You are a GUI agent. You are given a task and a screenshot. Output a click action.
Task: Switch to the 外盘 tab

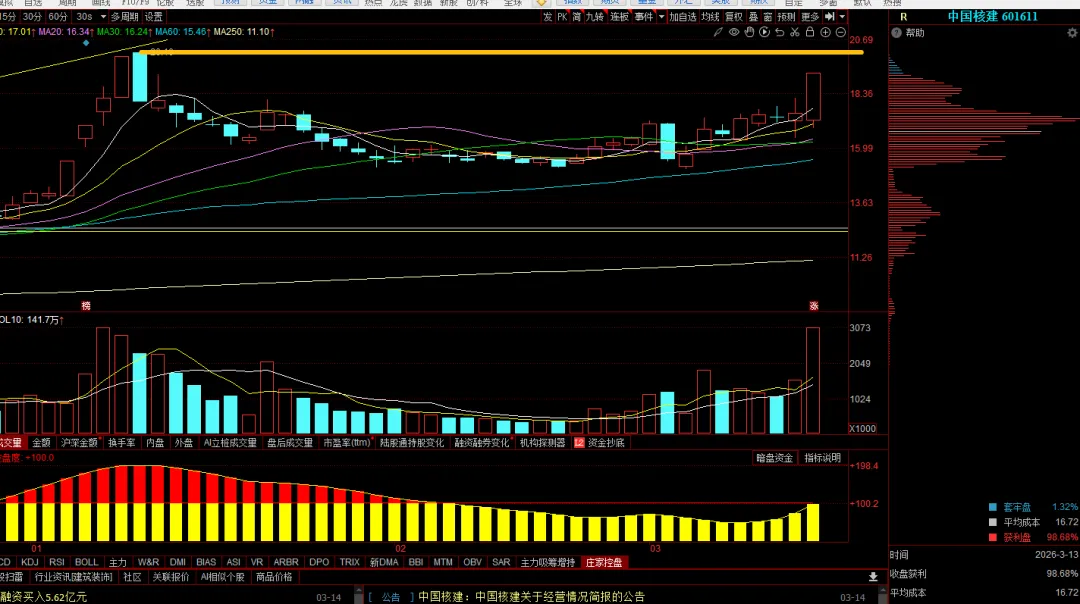point(183,443)
